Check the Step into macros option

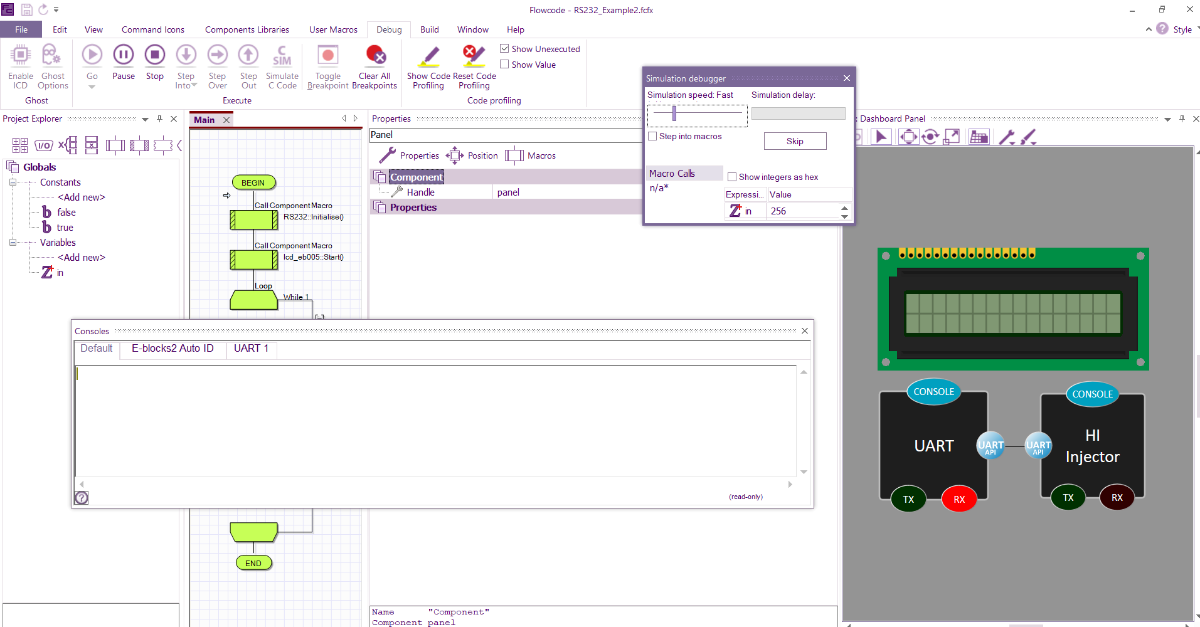point(651,135)
